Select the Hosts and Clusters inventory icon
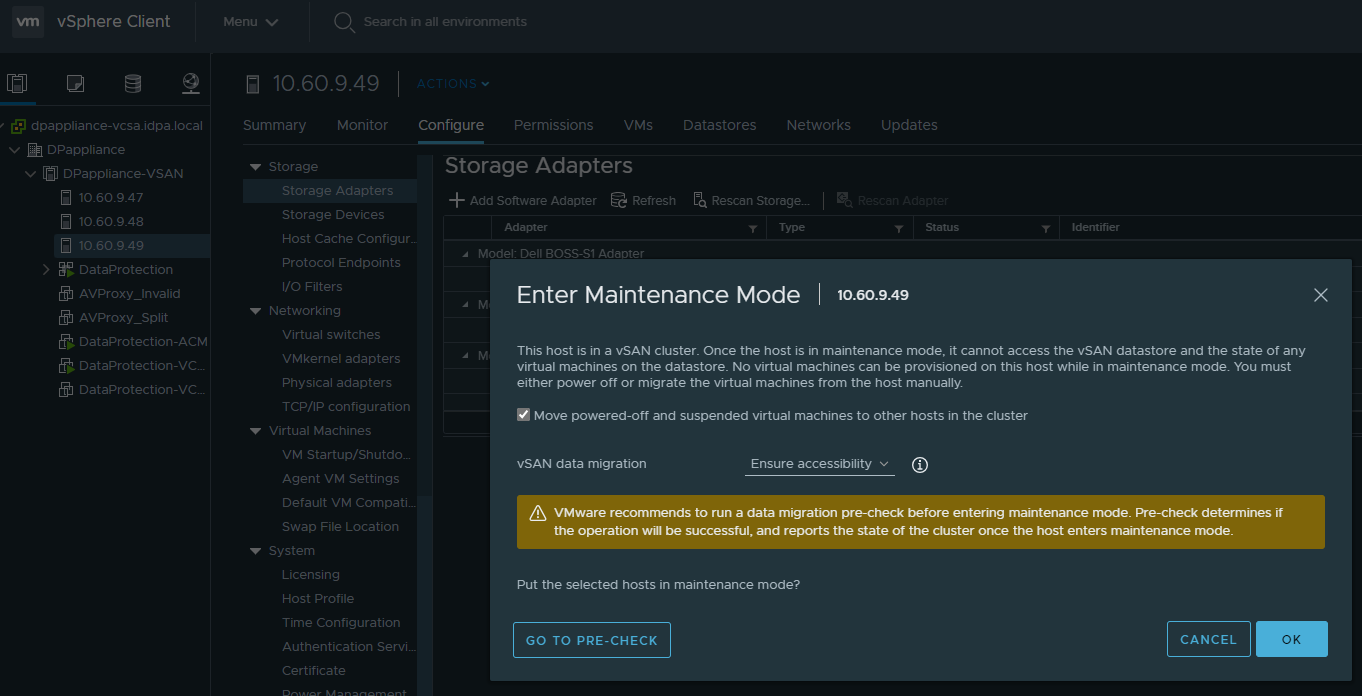Viewport: 1362px width, 696px height. pyautogui.click(x=17, y=84)
